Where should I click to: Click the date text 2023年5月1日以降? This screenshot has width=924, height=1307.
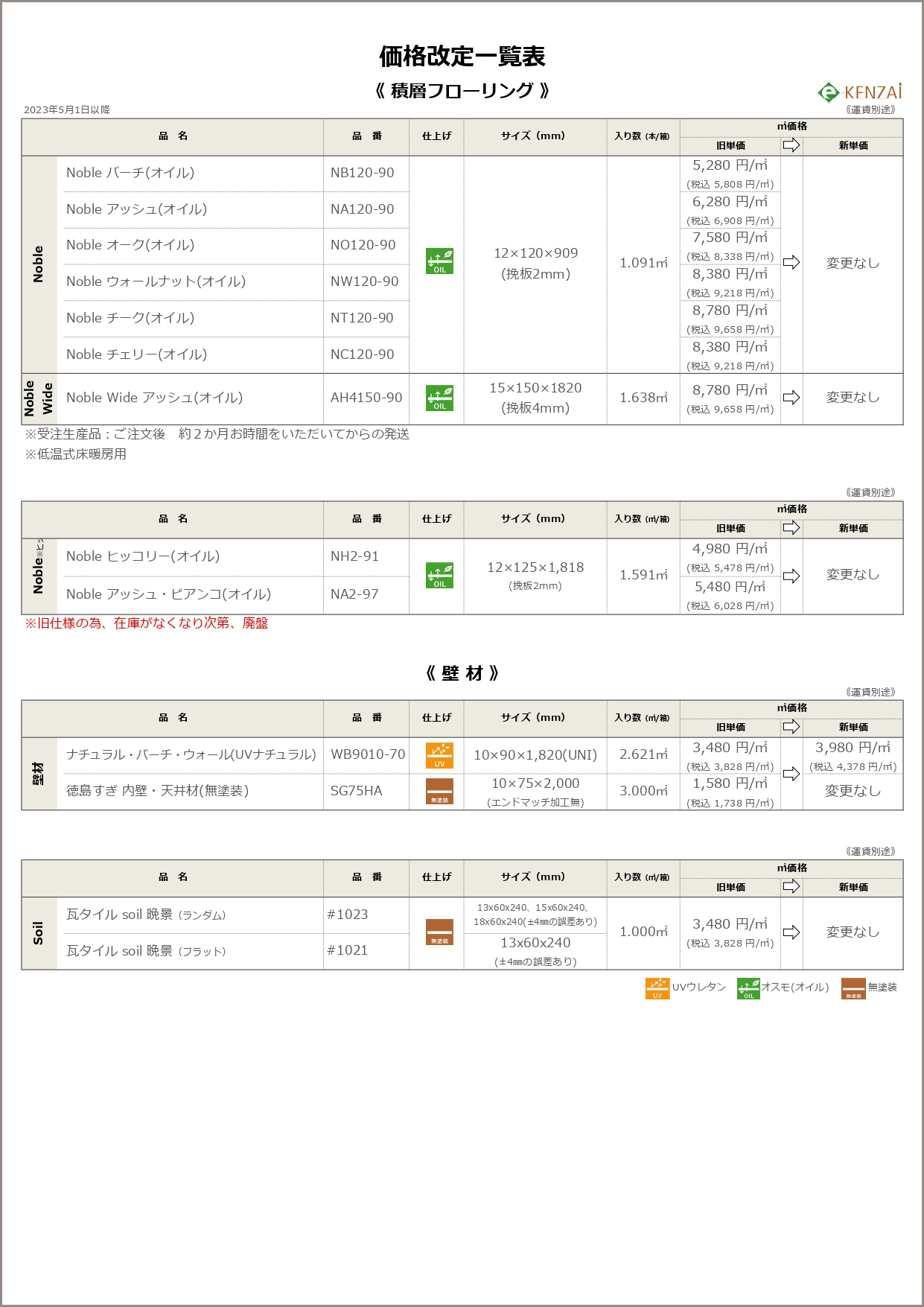(x=67, y=109)
